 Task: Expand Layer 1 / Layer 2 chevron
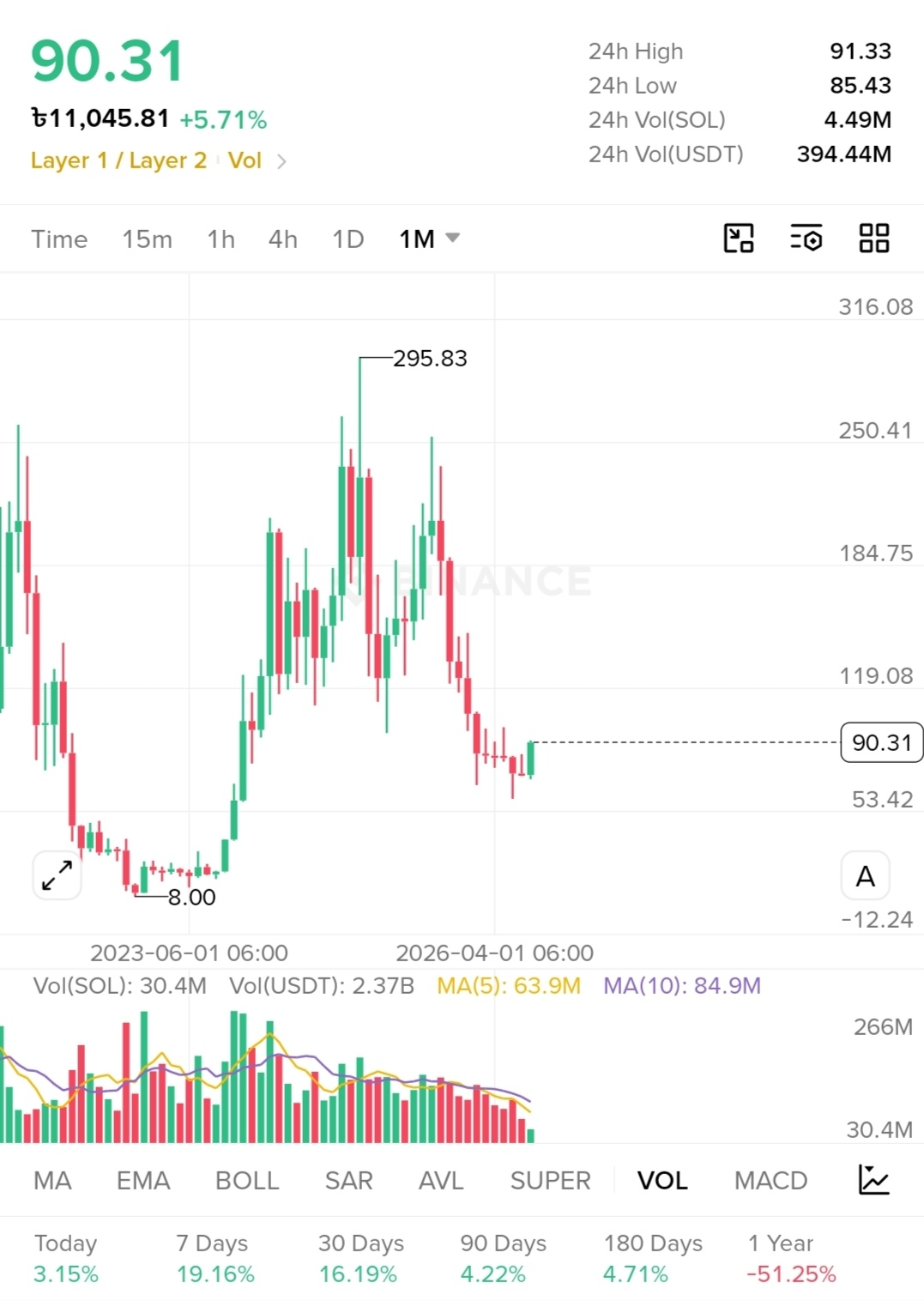[281, 161]
